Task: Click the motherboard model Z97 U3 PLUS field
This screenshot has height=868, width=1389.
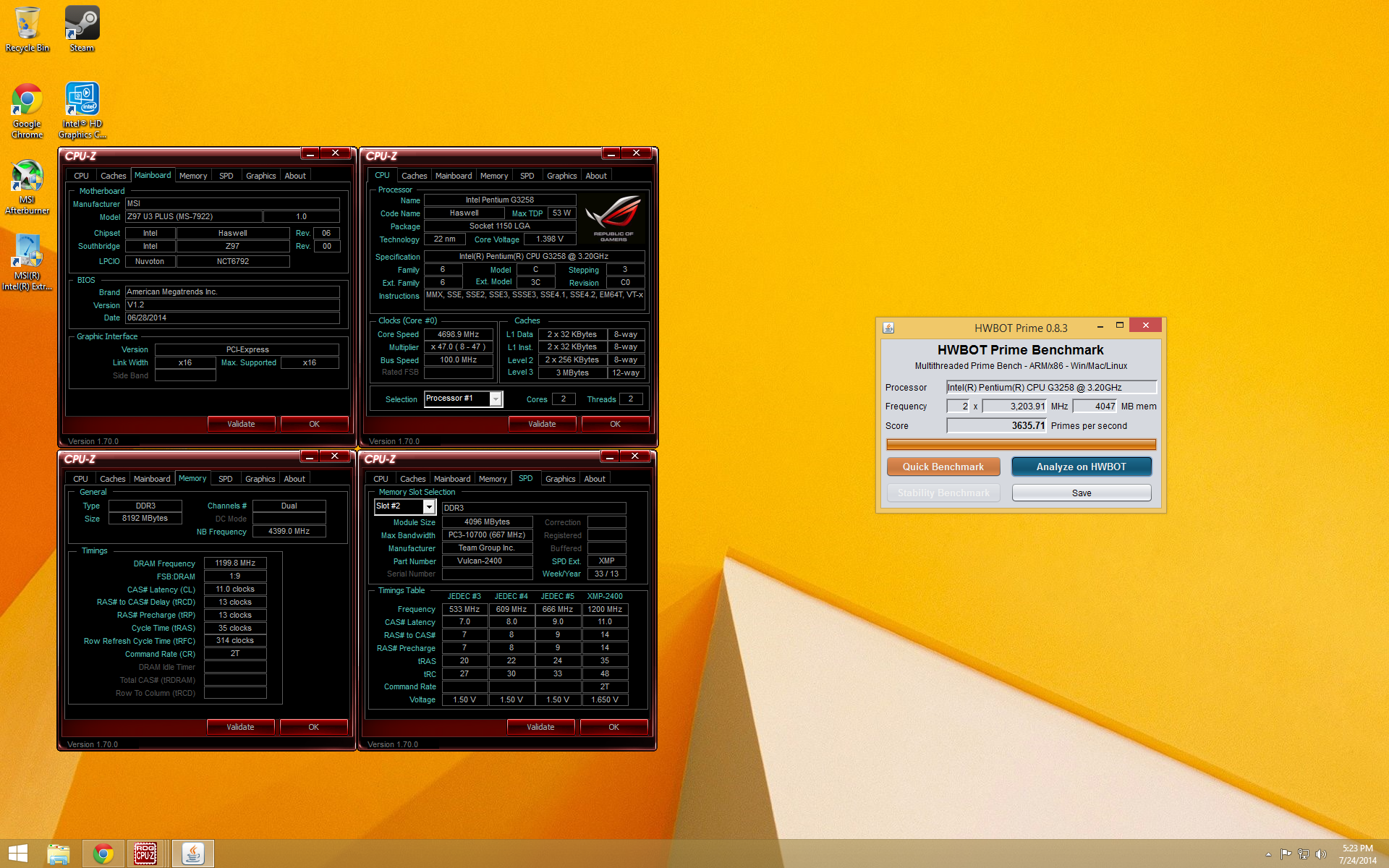Action: (193, 216)
